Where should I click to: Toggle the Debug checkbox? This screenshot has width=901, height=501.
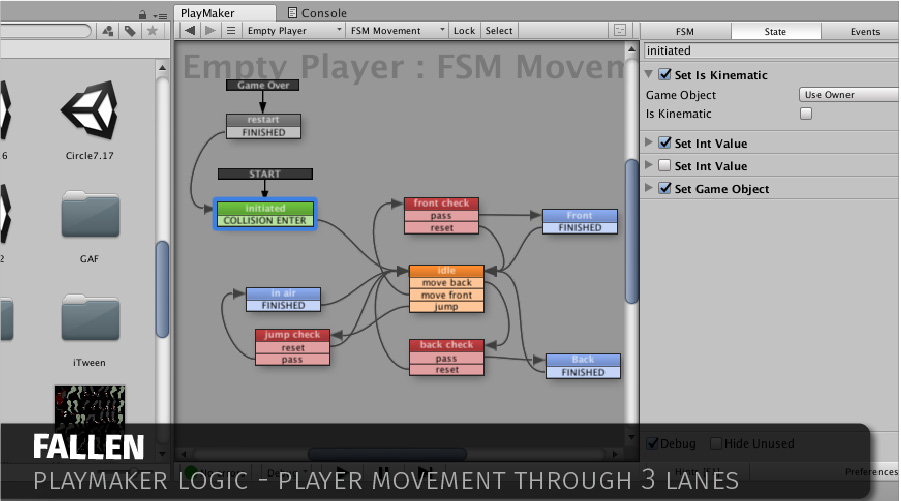click(653, 443)
